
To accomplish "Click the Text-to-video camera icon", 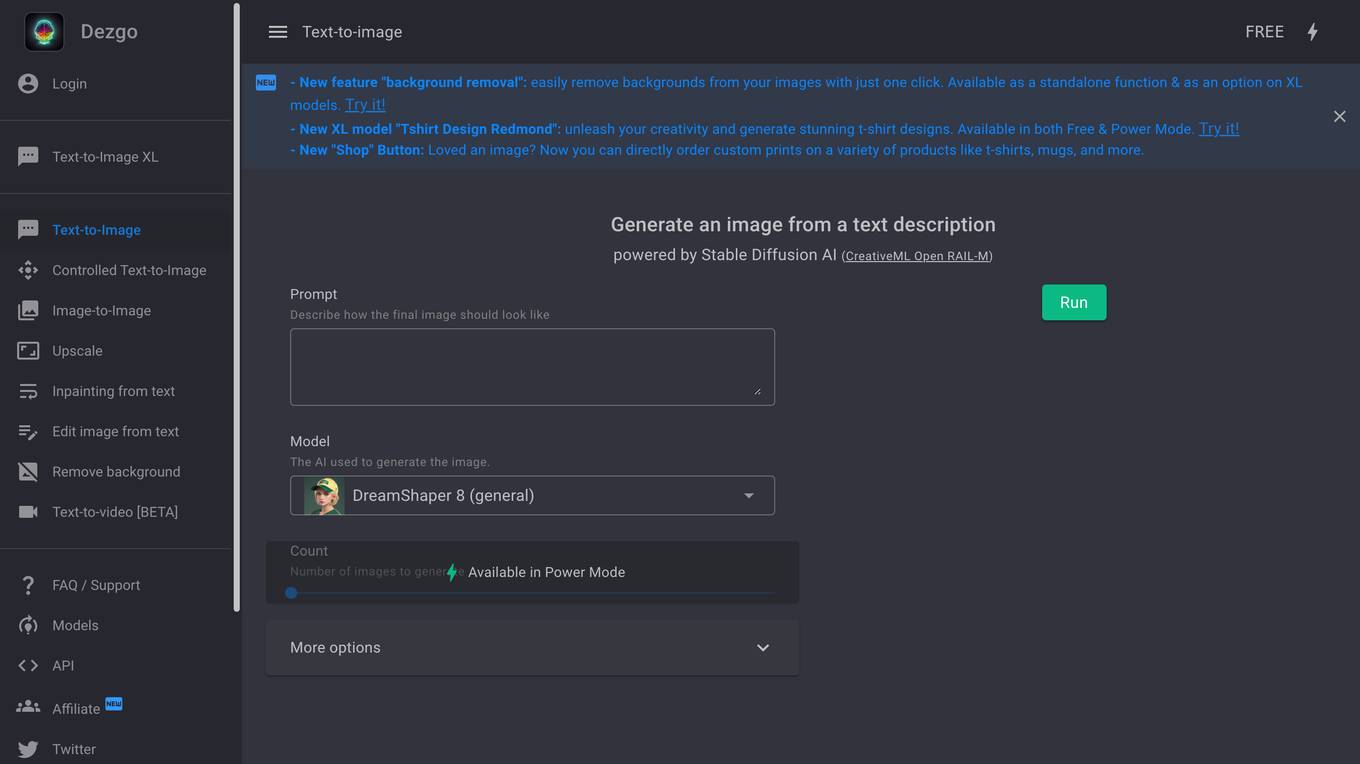I will pos(28,512).
